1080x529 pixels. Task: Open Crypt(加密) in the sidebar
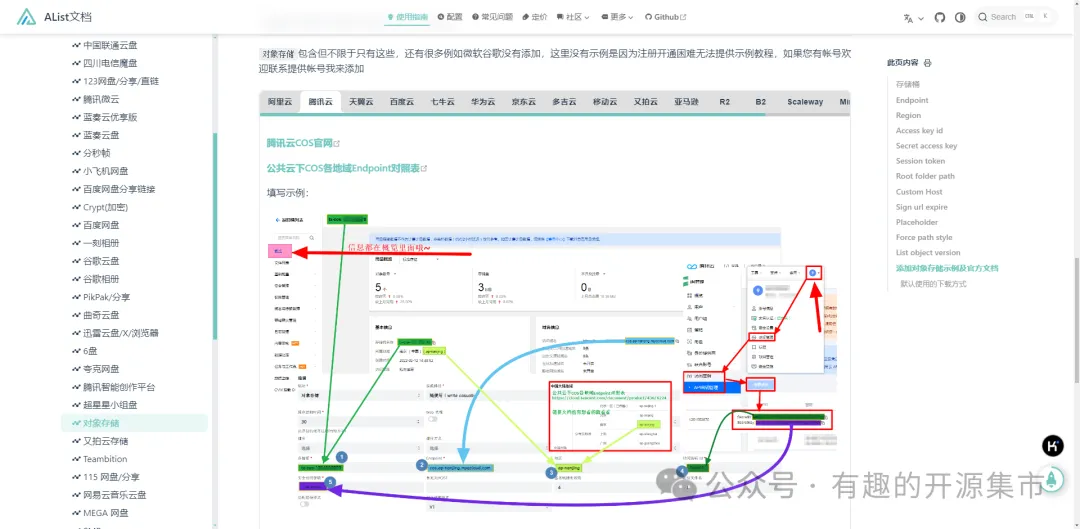pyautogui.click(x=105, y=207)
